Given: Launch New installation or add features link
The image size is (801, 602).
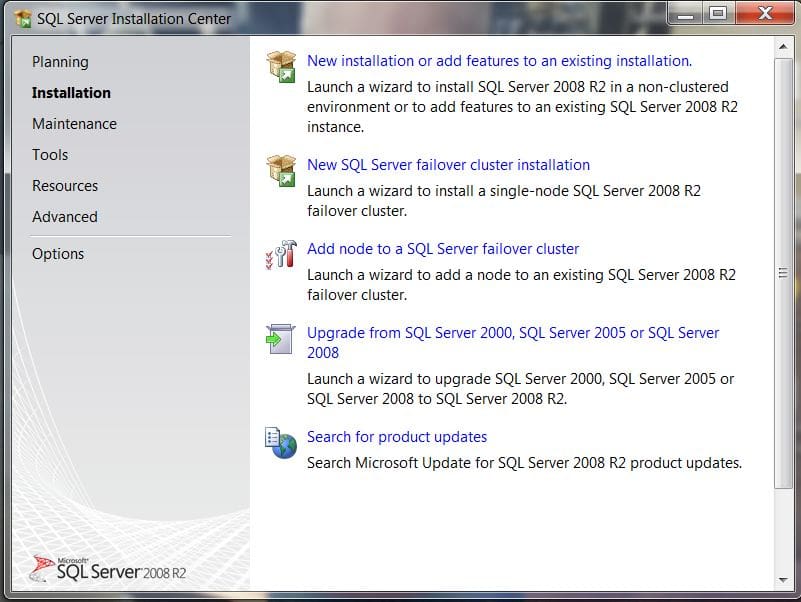Looking at the screenshot, I should coord(499,61).
